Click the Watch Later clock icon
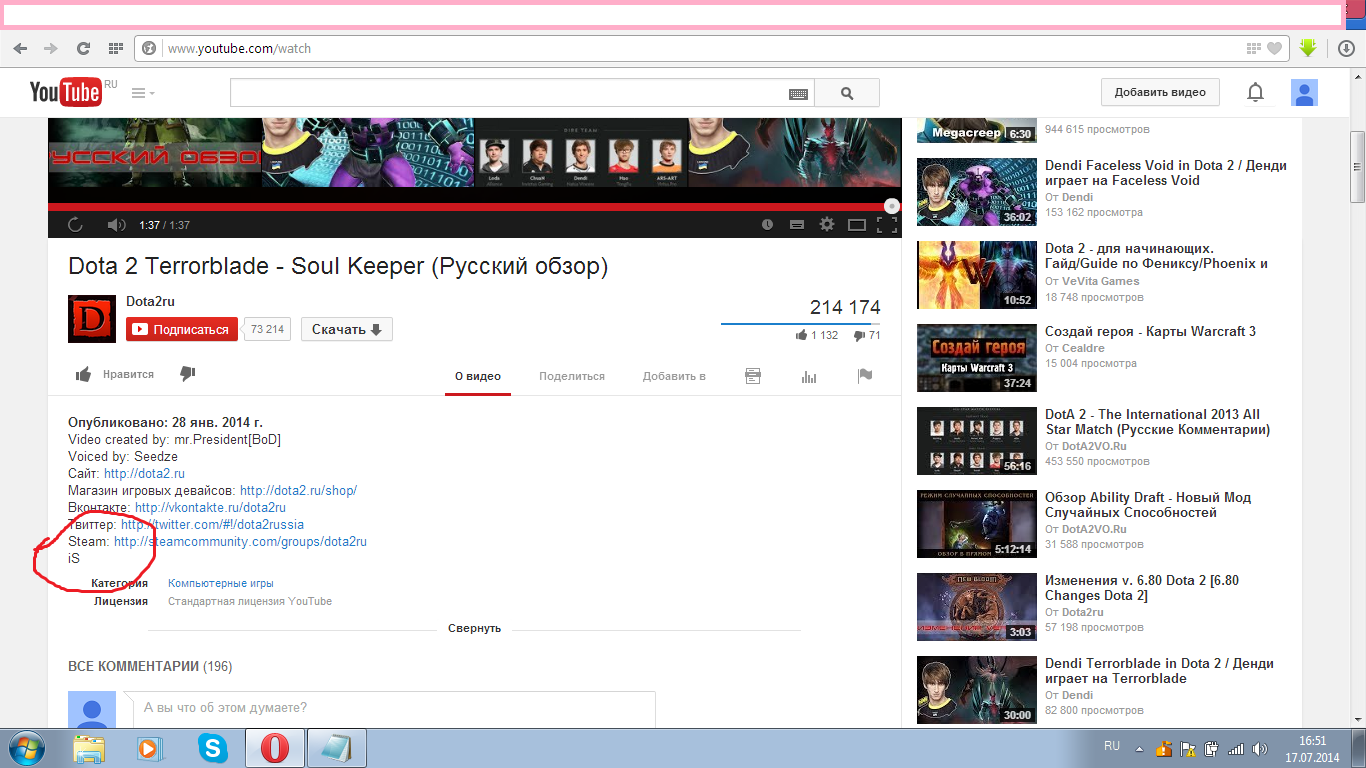The image size is (1366, 768). pyautogui.click(x=767, y=225)
